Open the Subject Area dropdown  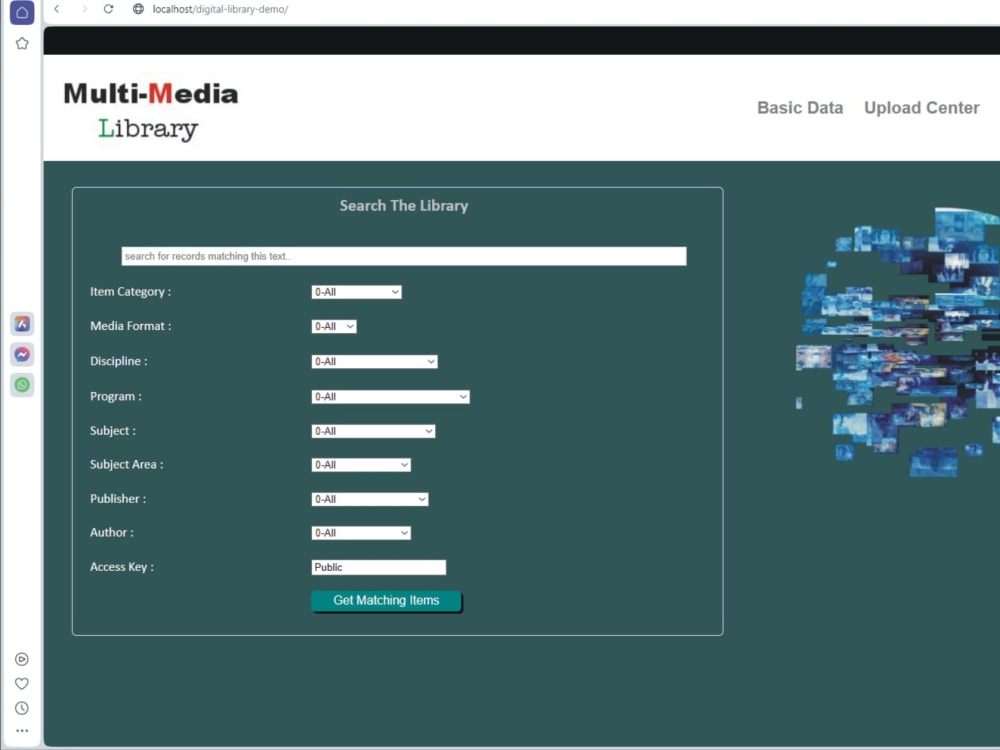(x=361, y=465)
